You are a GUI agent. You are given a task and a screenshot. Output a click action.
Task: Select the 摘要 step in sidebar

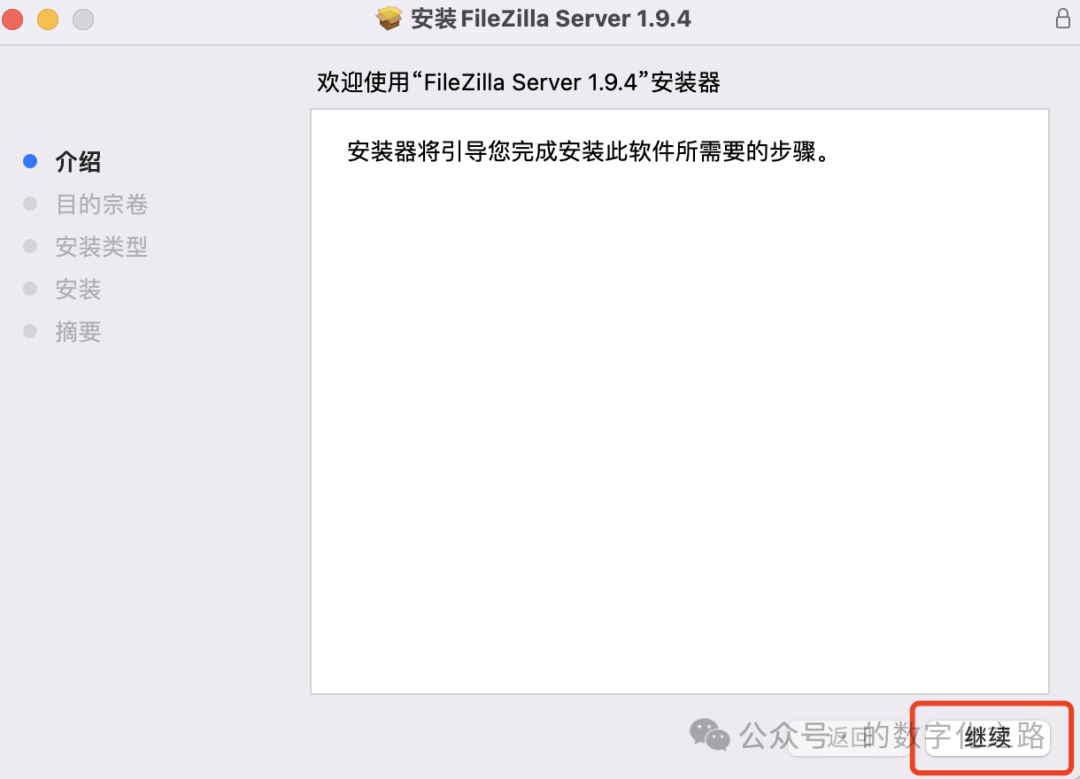78,332
